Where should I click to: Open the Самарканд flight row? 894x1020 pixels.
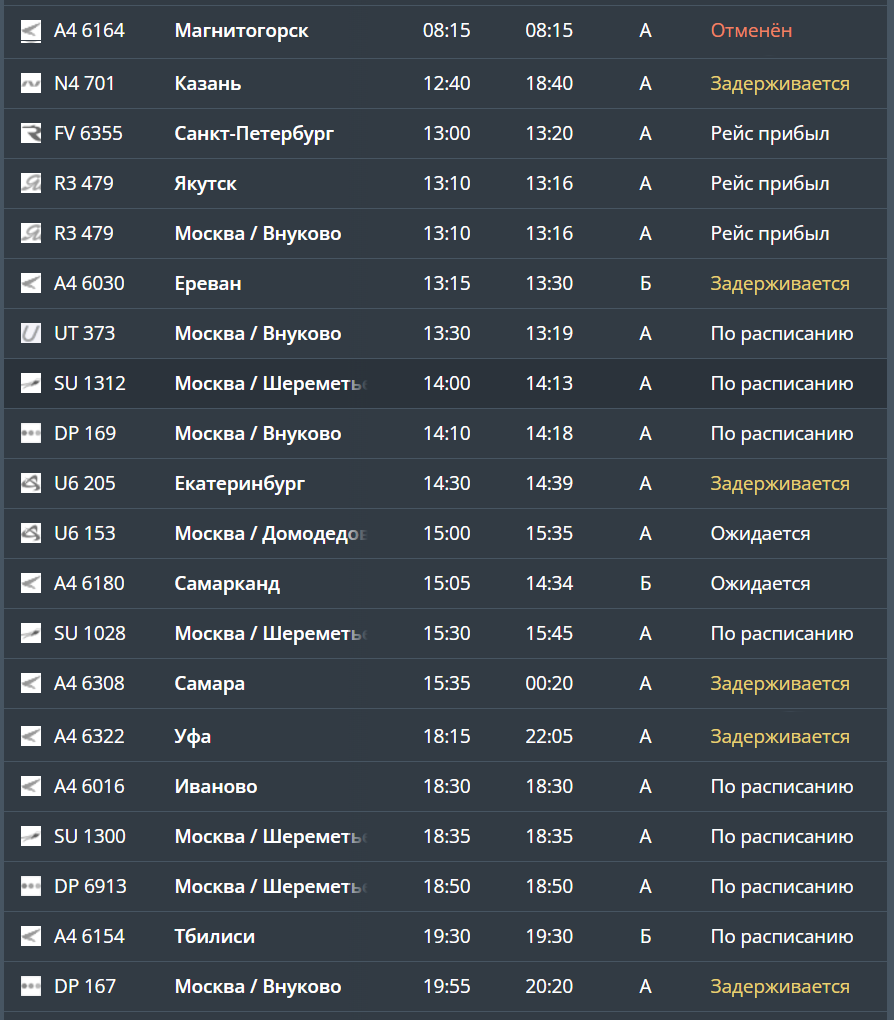point(227,584)
